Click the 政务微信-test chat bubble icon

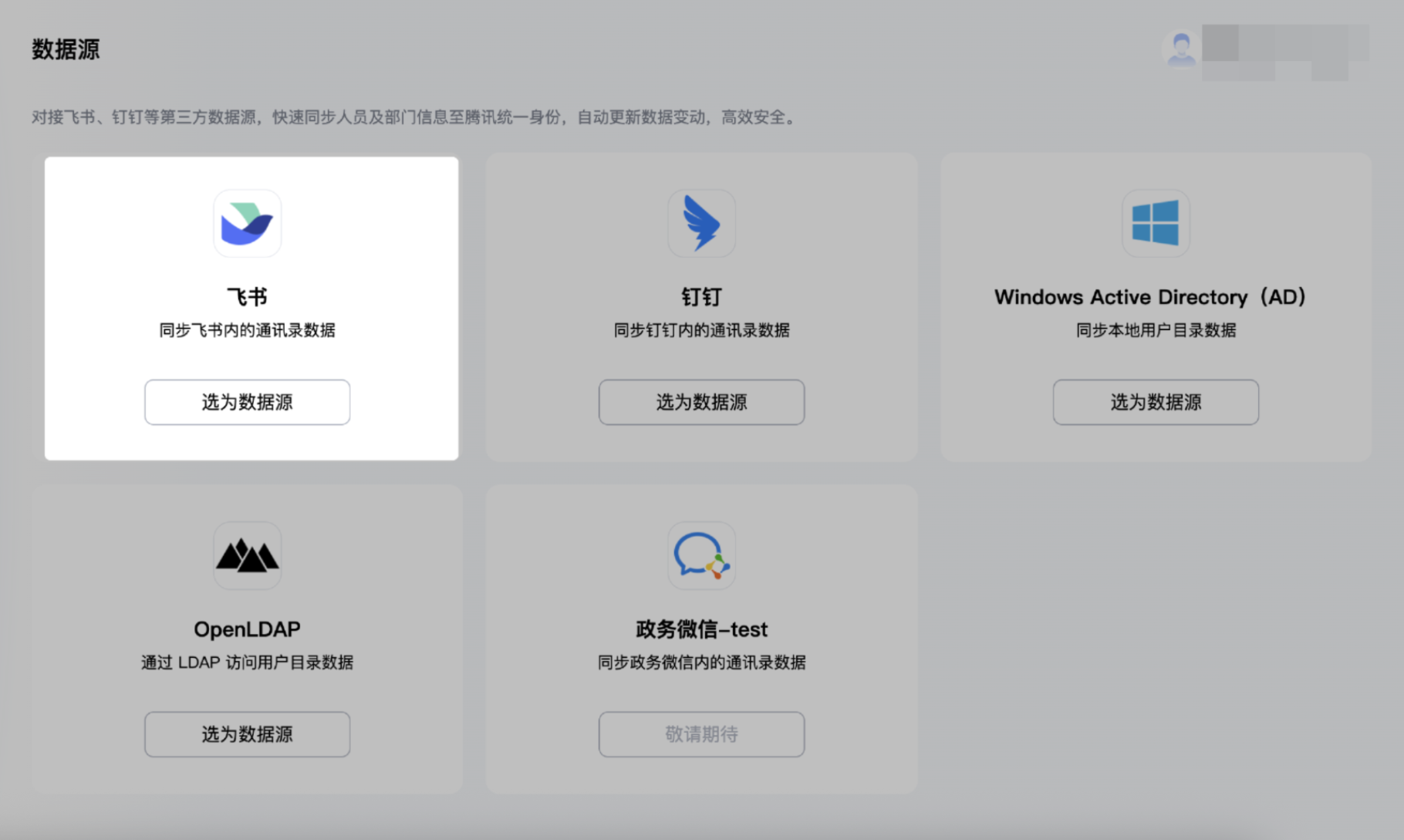pyautogui.click(x=701, y=555)
